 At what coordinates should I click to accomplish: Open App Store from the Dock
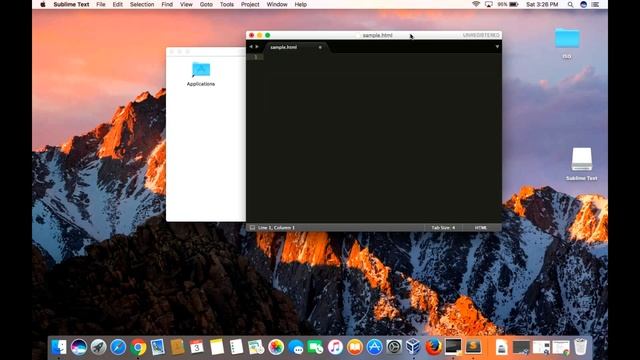click(x=374, y=347)
